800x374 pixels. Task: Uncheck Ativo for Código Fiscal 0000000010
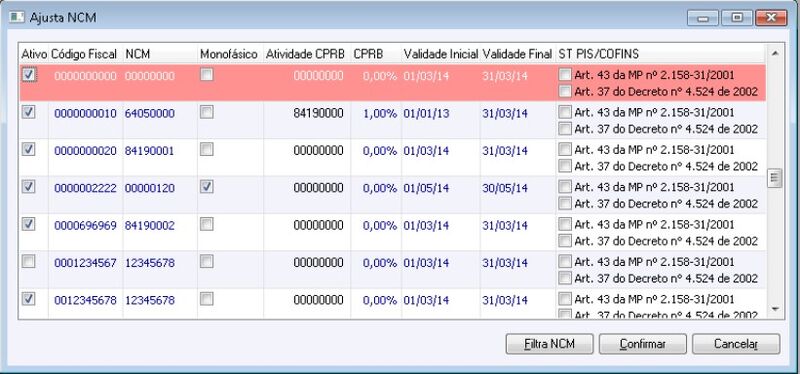pyautogui.click(x=29, y=113)
